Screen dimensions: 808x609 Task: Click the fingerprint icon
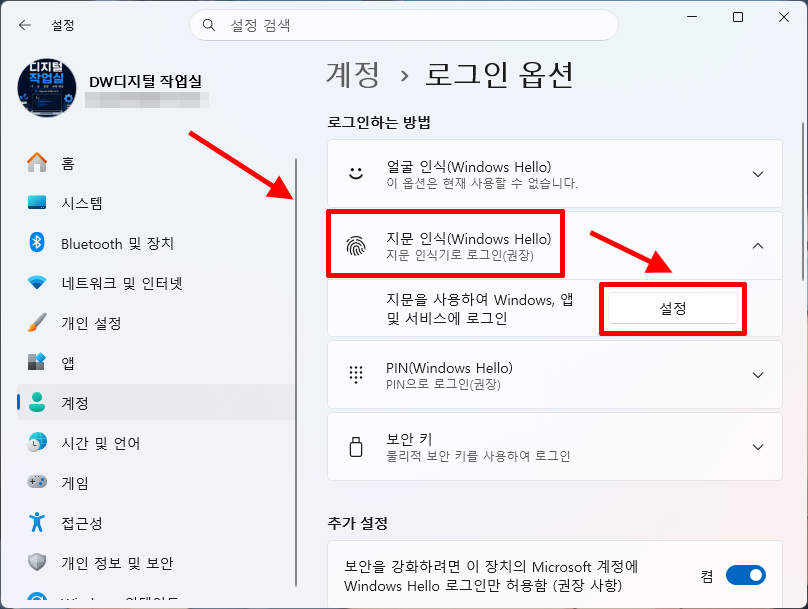tap(356, 246)
